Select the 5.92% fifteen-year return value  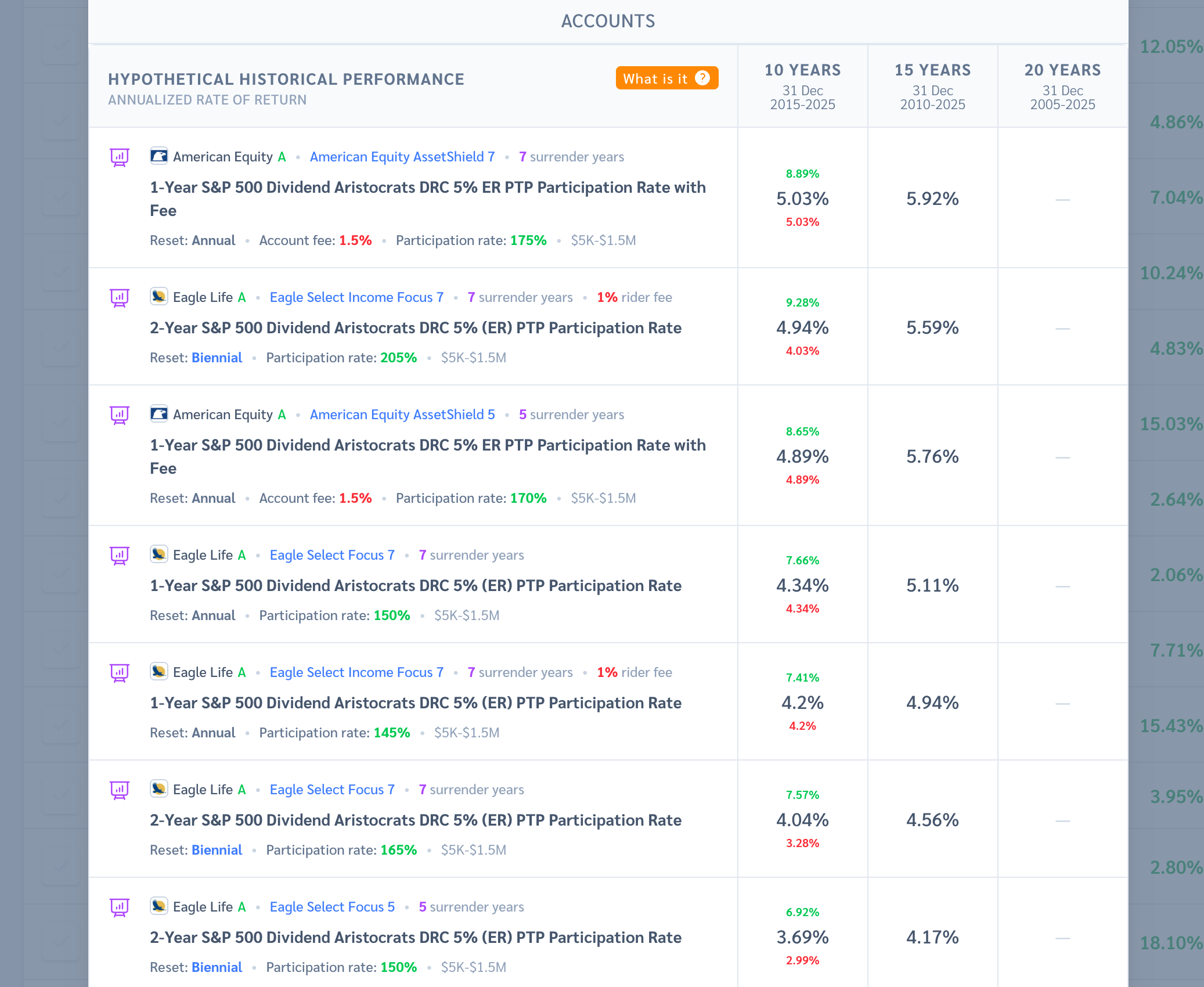(933, 199)
